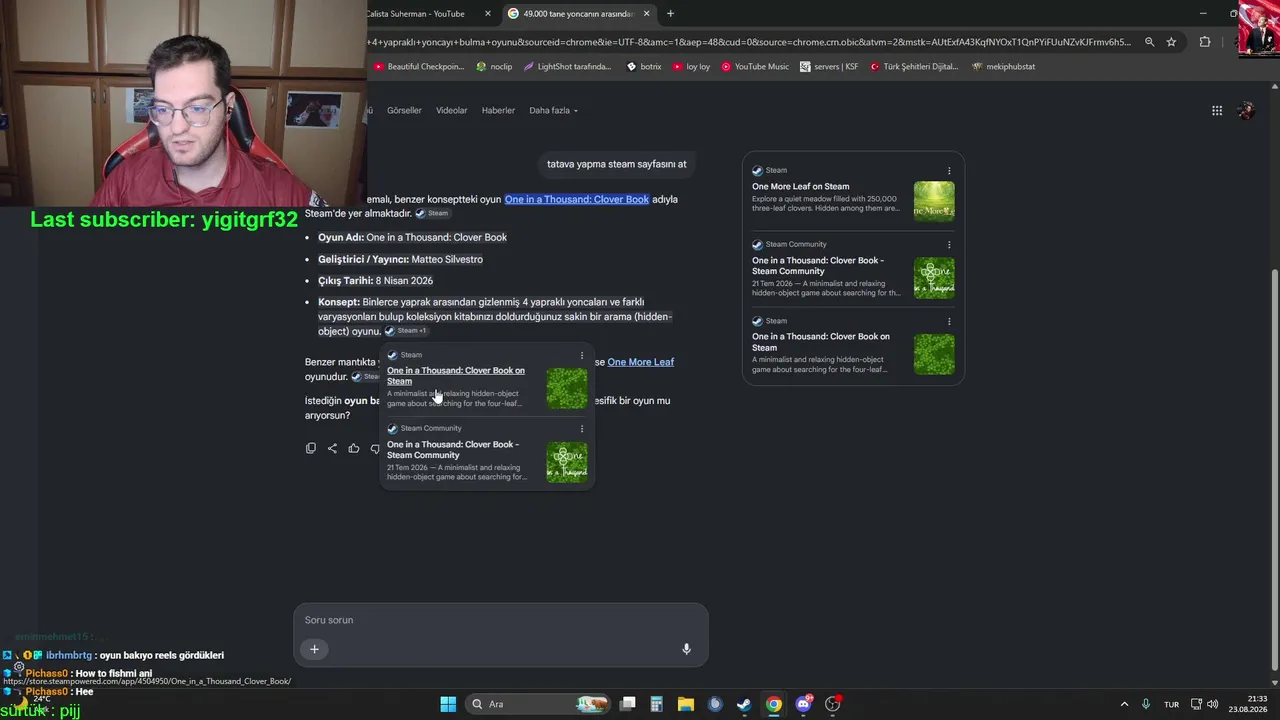This screenshot has width=1280, height=720.
Task: Switch to the Calista Suherman YouTube tab
Action: pos(415,14)
